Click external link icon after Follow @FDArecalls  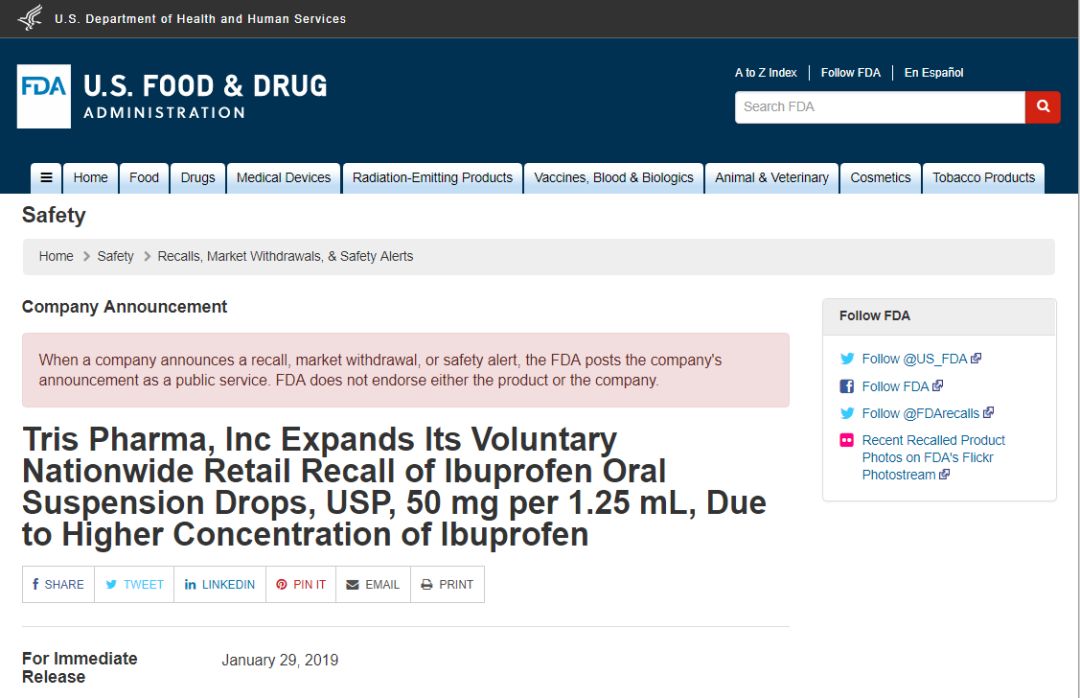(x=988, y=412)
